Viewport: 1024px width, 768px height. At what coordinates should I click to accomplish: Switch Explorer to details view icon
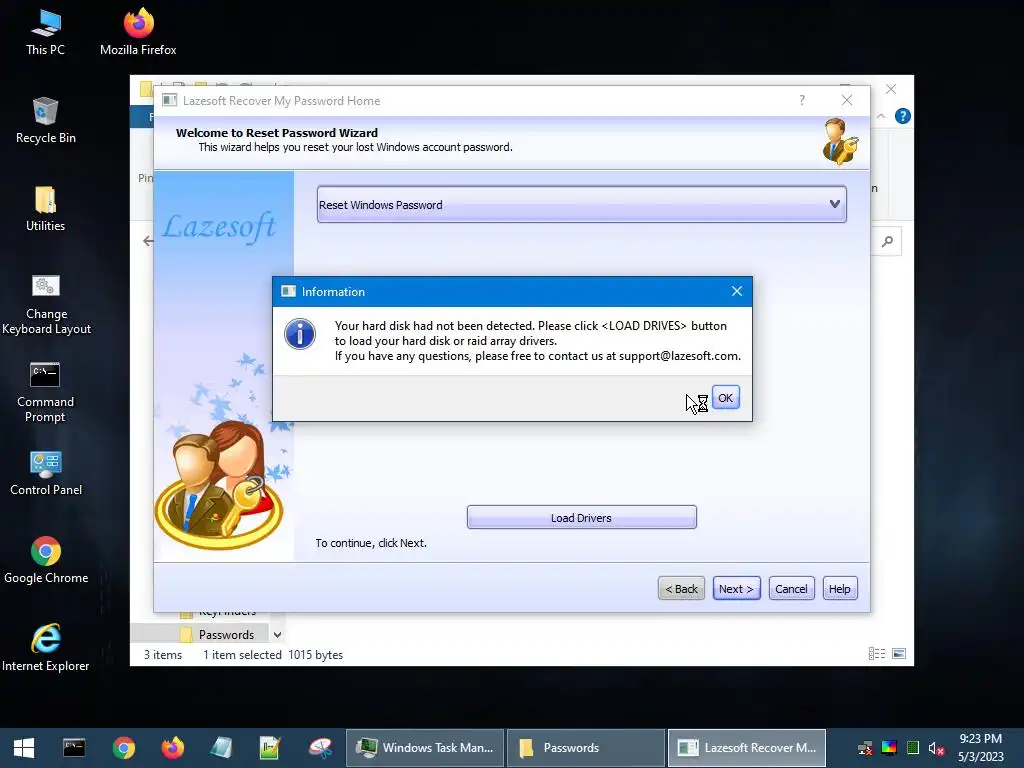point(876,654)
